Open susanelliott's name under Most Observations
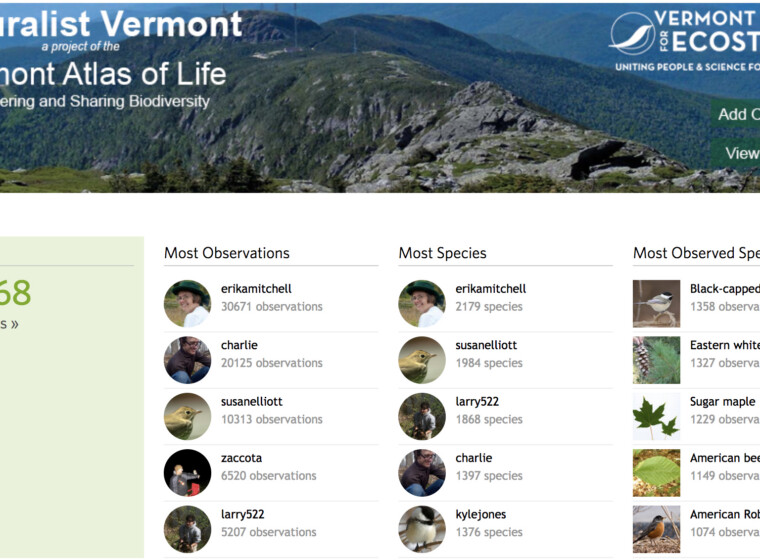The height and width of the screenshot is (560, 760). pos(254,402)
